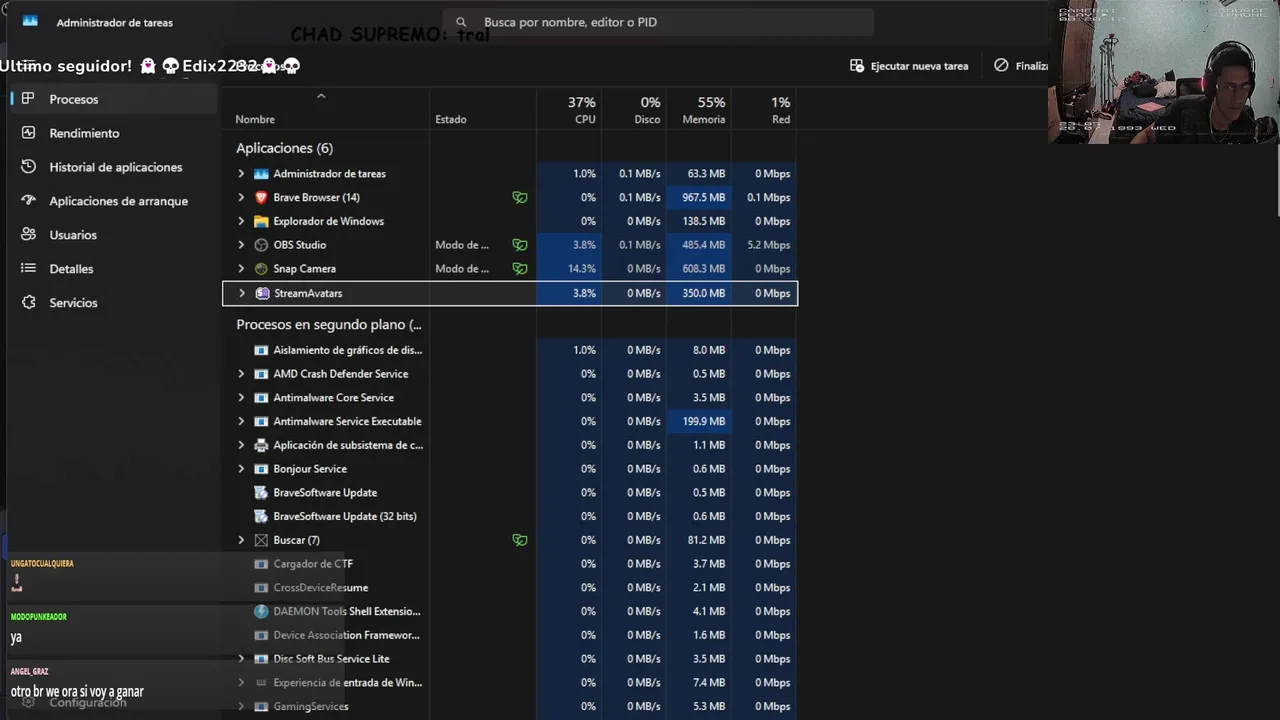Click the Snap Camera process icon

(x=261, y=269)
